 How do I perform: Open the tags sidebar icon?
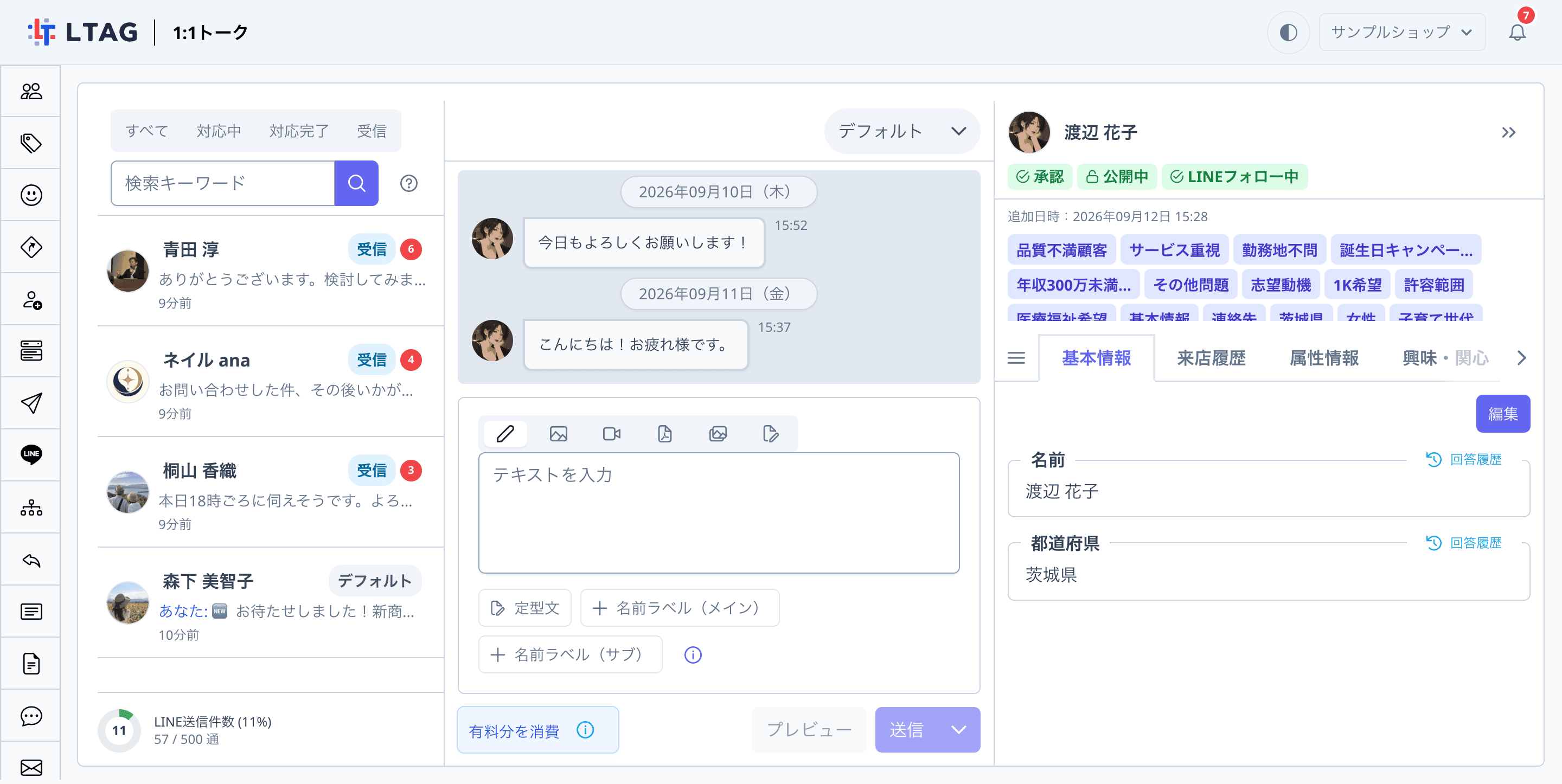(31, 143)
